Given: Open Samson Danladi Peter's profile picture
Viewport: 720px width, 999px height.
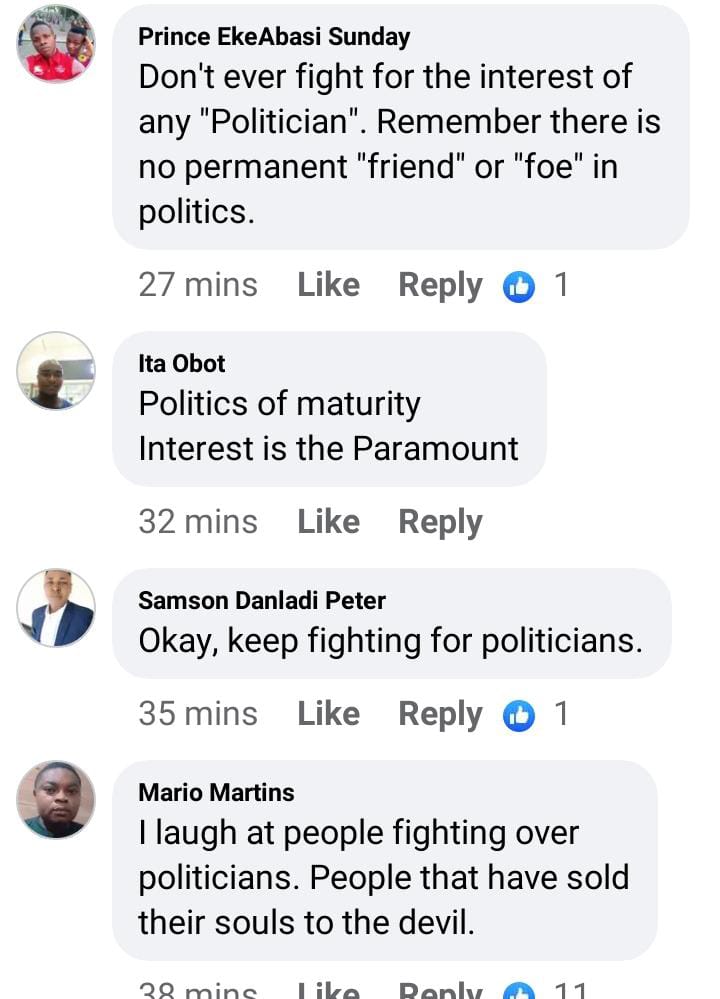Looking at the screenshot, I should [x=56, y=608].
